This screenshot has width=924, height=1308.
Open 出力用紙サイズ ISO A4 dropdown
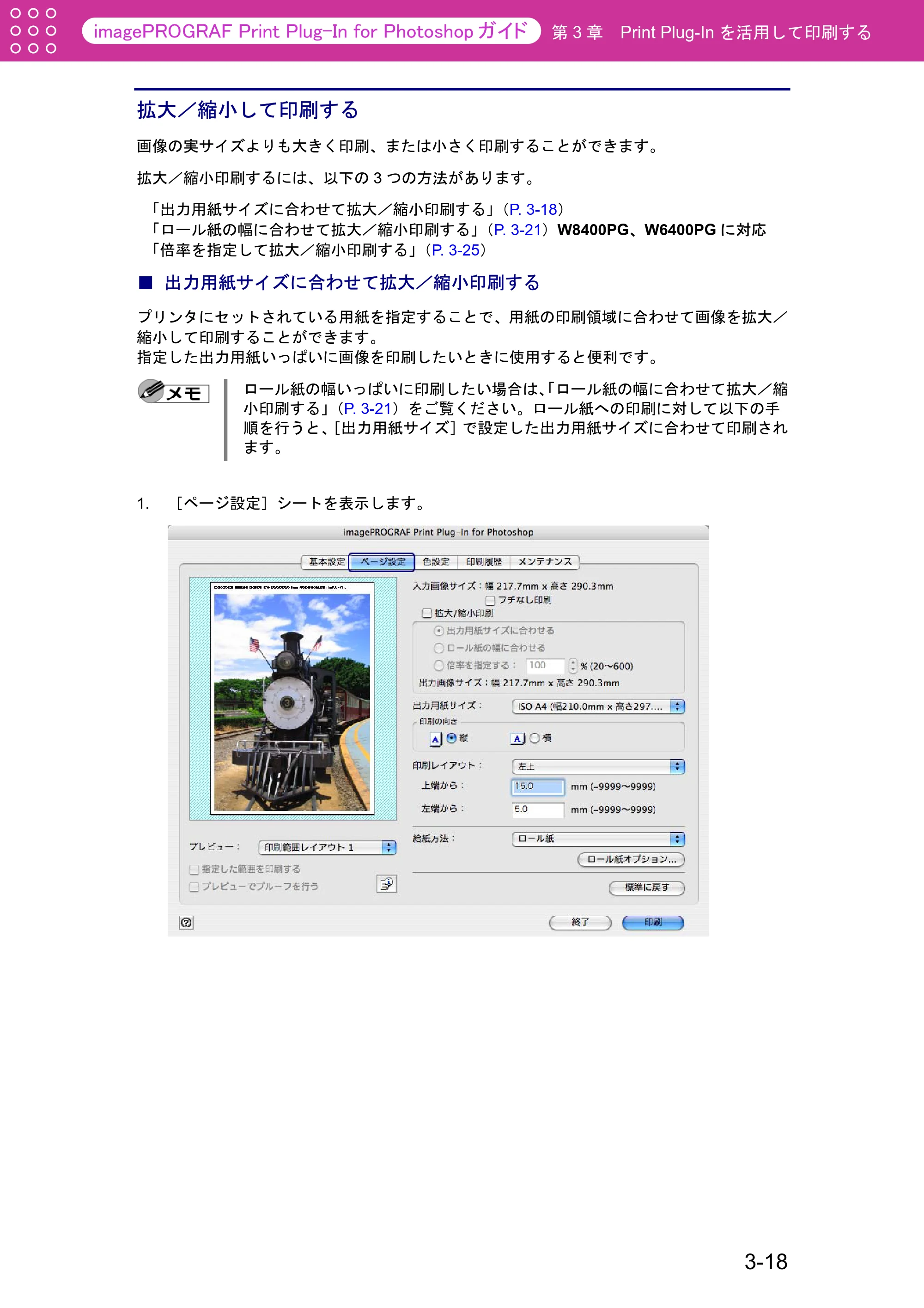tap(598, 706)
